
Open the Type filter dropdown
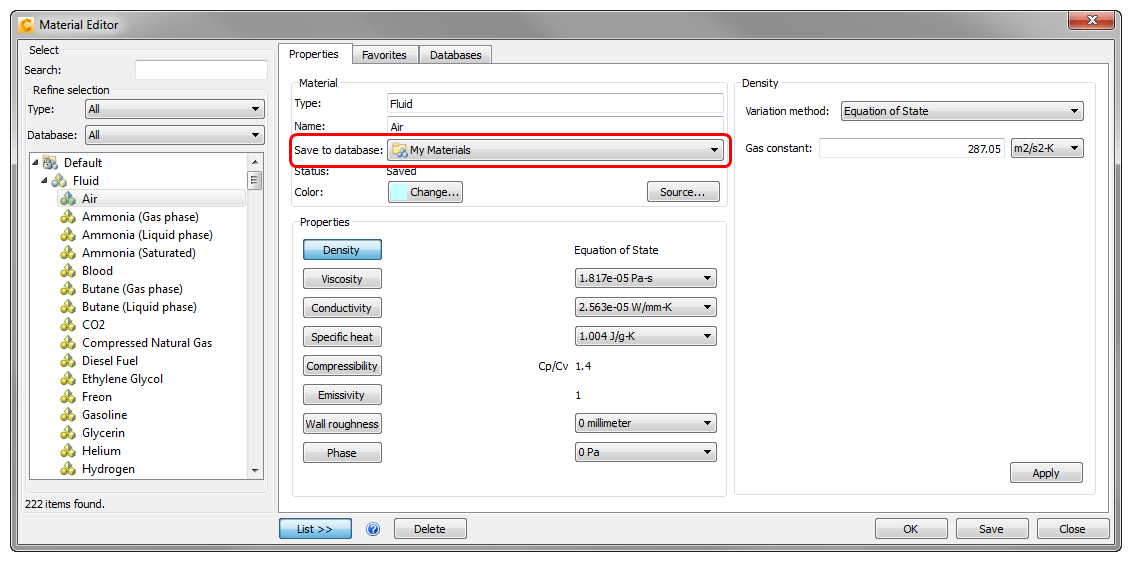175,109
